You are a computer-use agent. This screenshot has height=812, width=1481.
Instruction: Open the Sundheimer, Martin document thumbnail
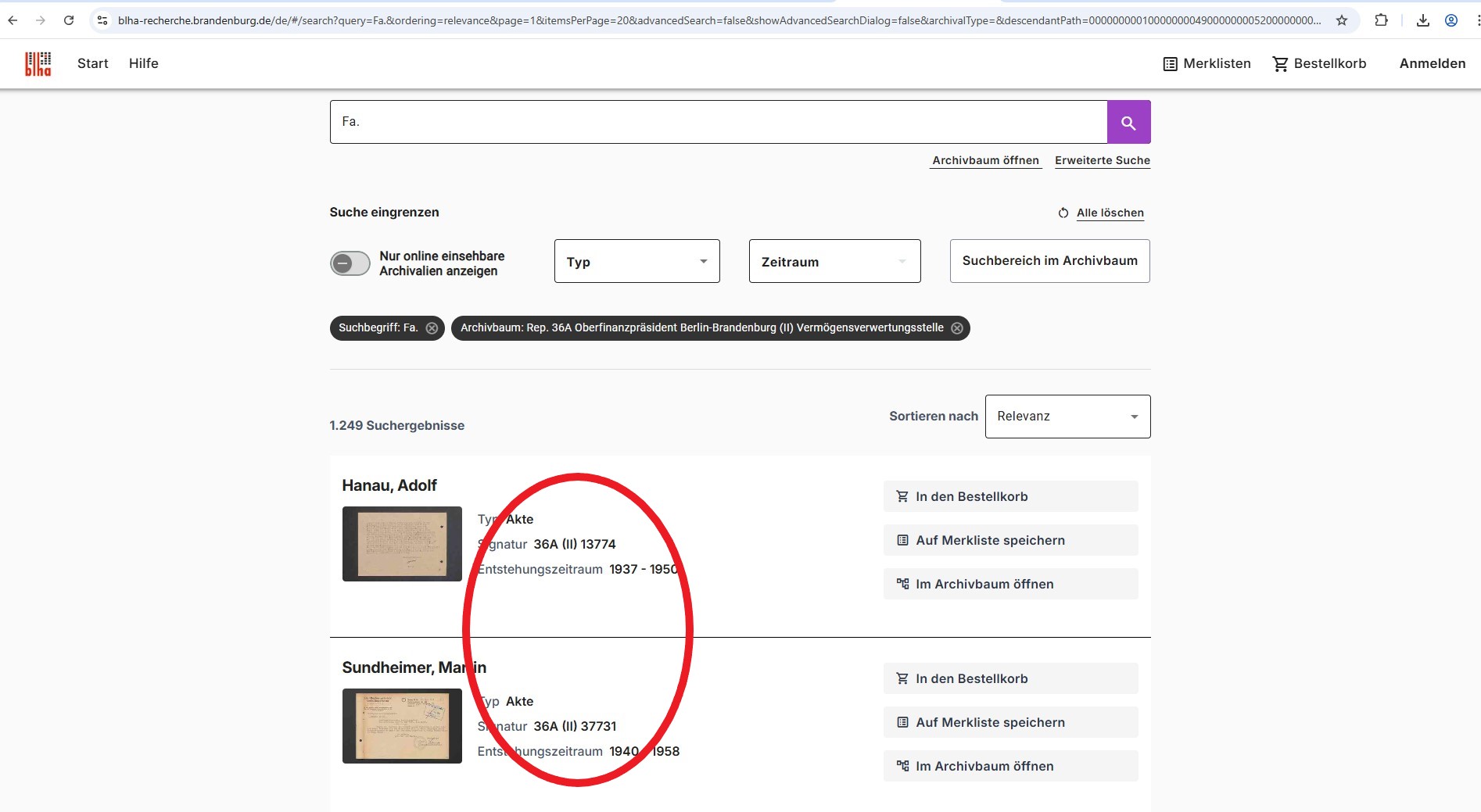click(402, 726)
